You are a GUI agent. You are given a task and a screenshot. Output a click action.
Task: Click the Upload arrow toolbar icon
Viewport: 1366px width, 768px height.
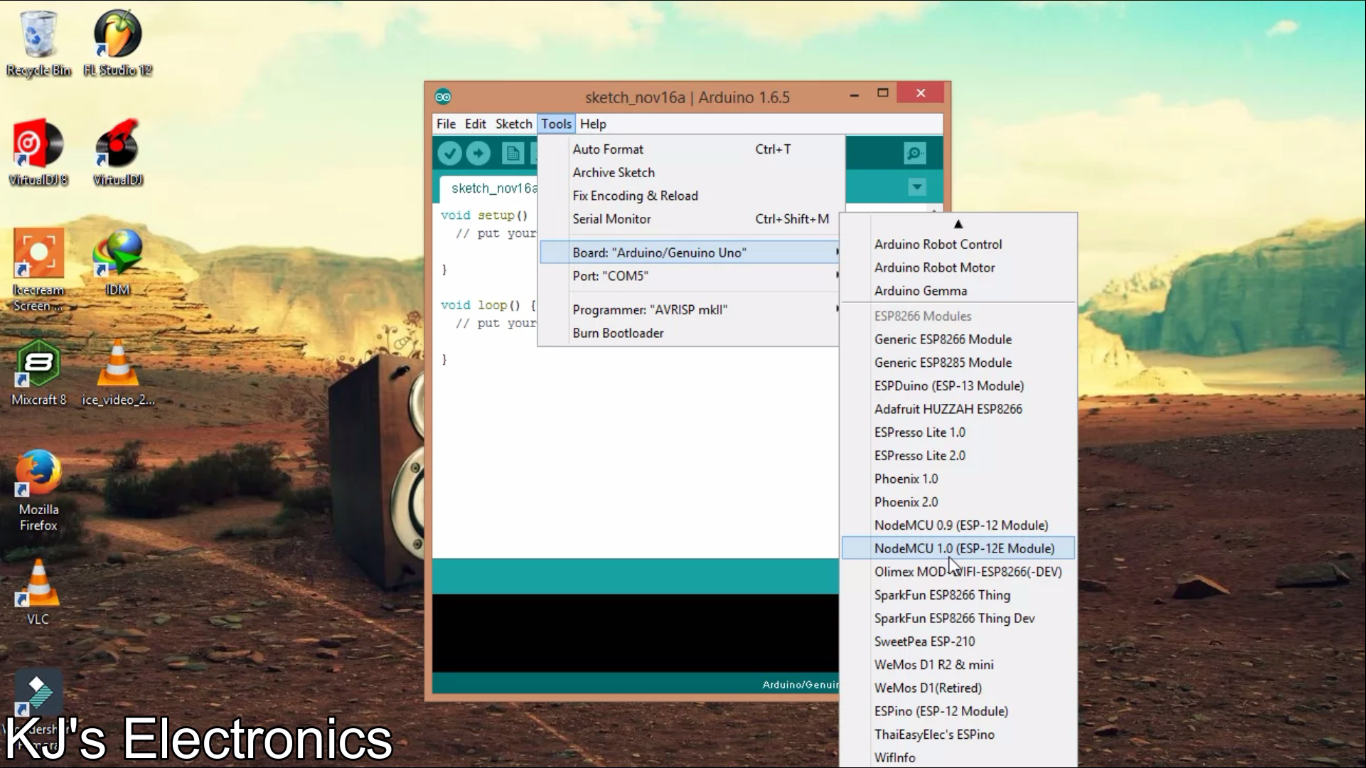pos(479,153)
